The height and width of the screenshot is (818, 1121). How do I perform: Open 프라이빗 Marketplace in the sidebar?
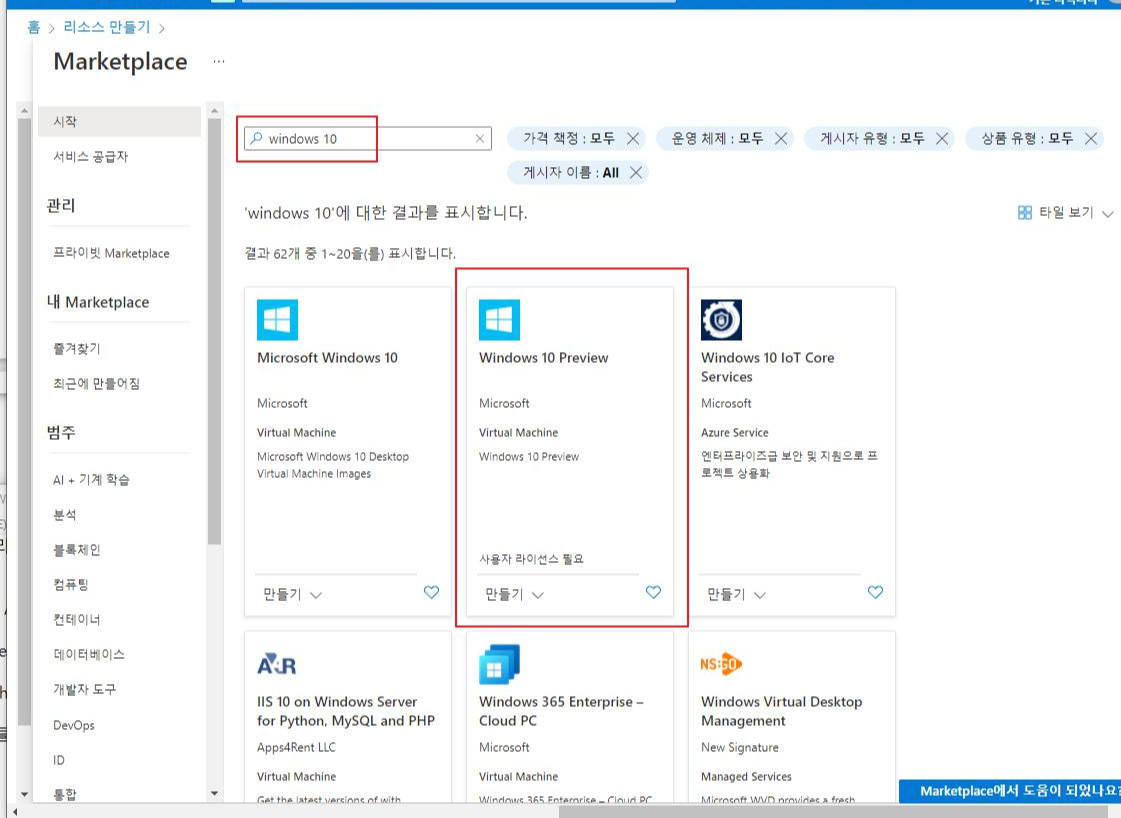tap(112, 253)
